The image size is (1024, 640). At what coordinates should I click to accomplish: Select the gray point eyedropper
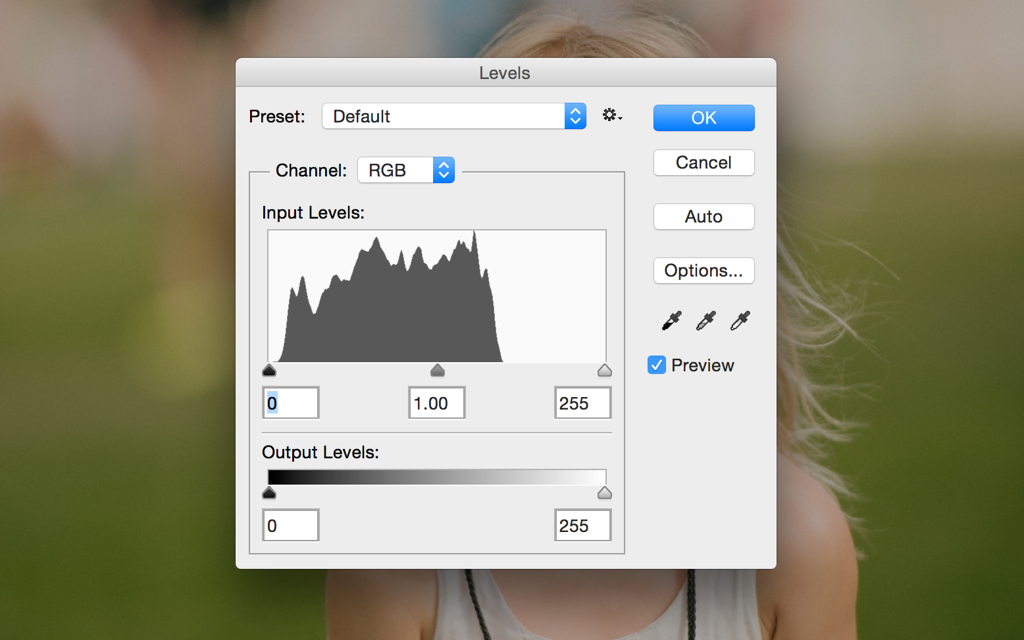[x=705, y=320]
